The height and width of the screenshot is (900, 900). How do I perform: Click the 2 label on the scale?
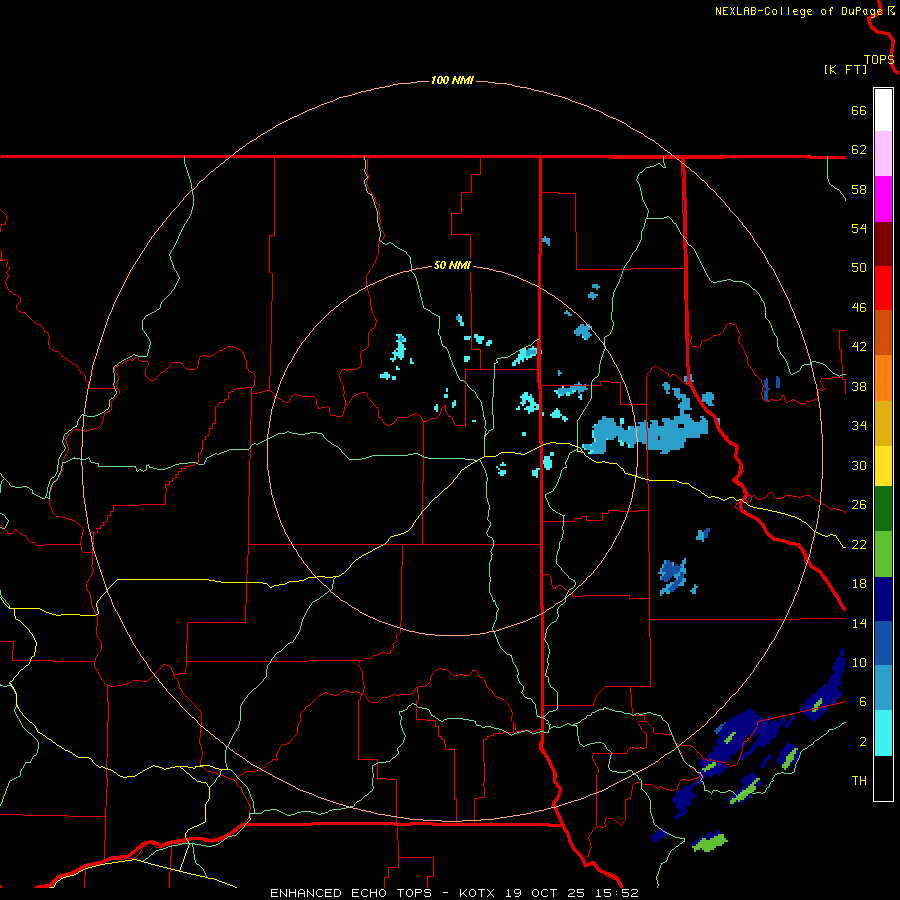tap(862, 742)
